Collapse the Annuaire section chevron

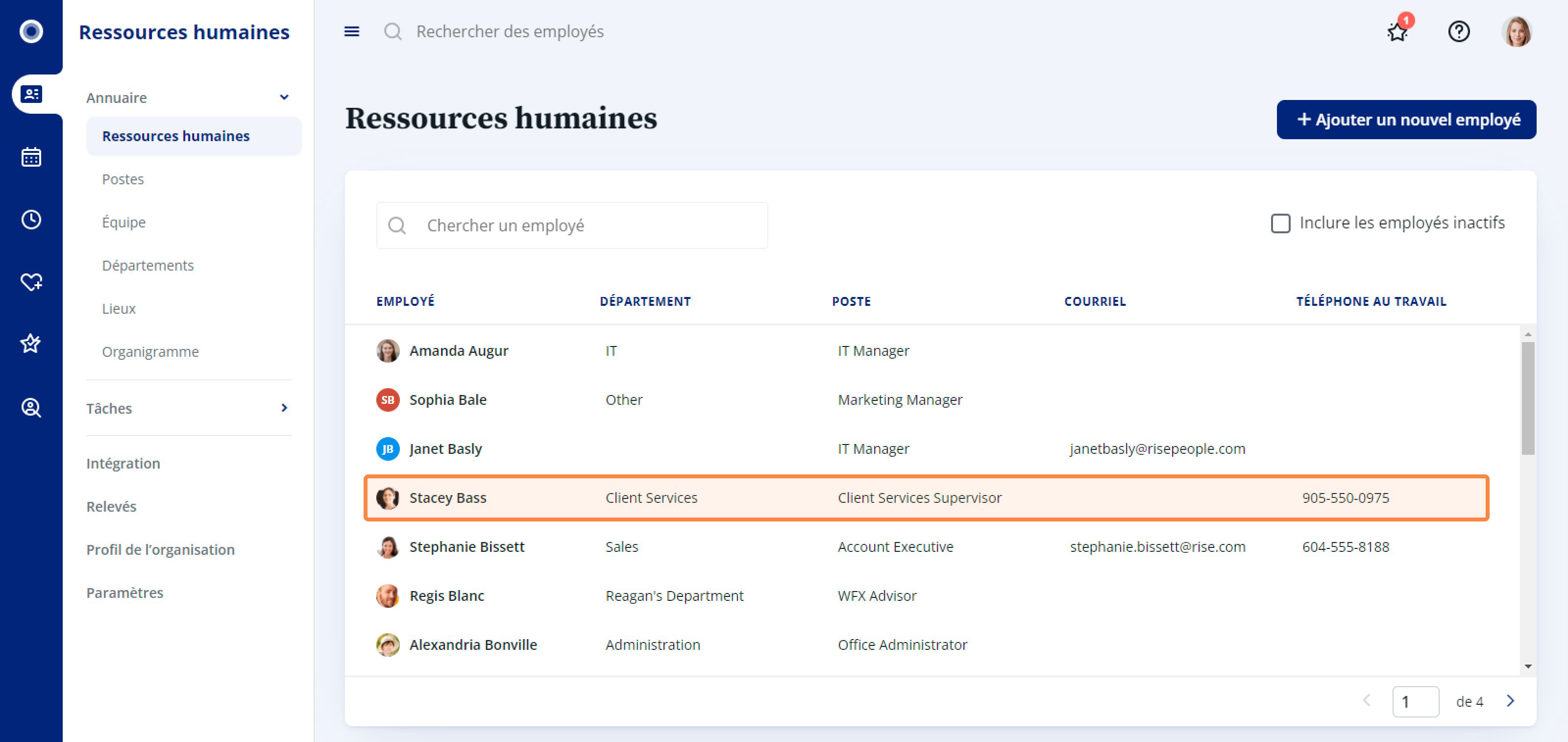click(x=284, y=98)
